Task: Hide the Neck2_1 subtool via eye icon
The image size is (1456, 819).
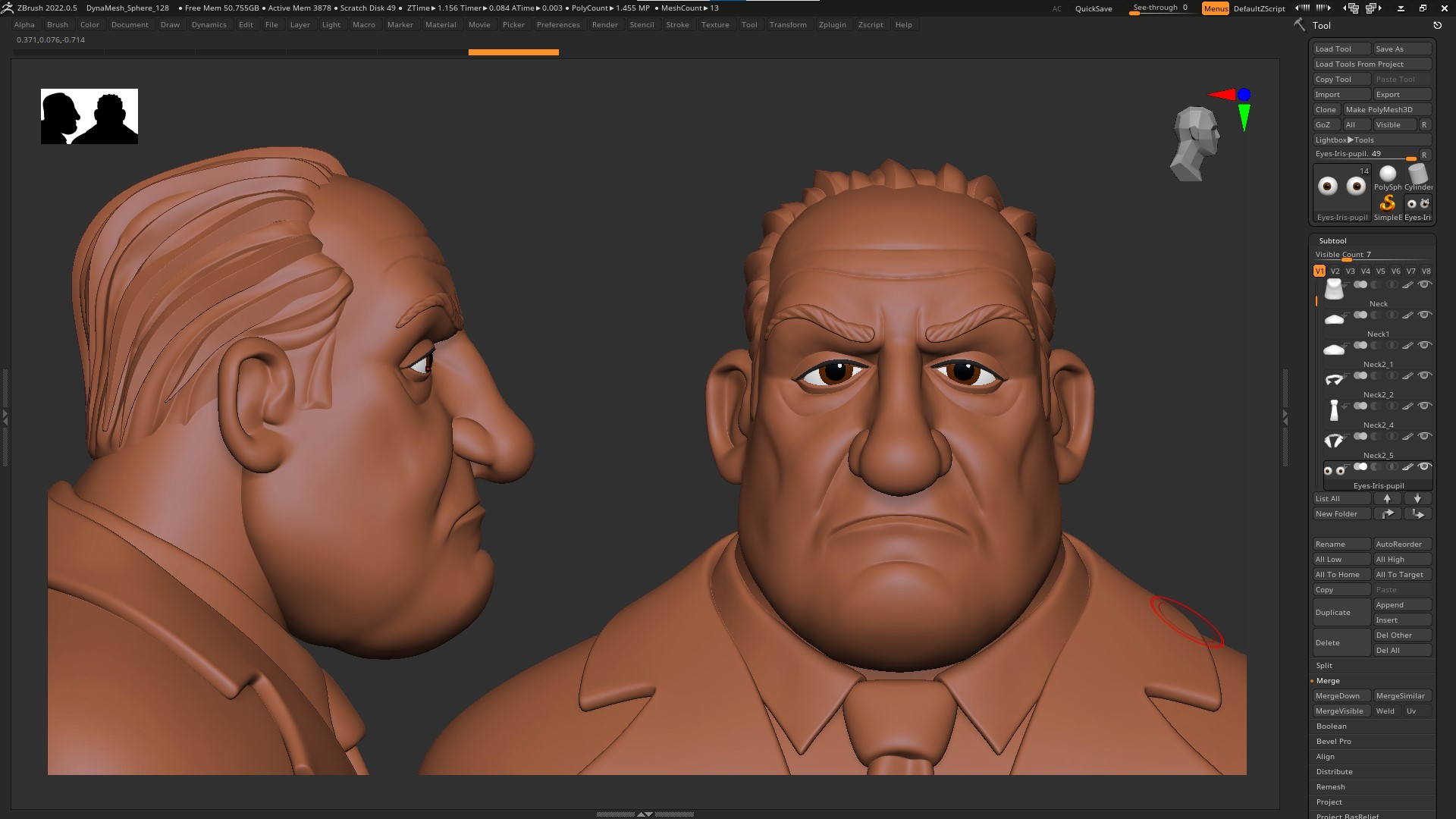Action: [x=1424, y=345]
